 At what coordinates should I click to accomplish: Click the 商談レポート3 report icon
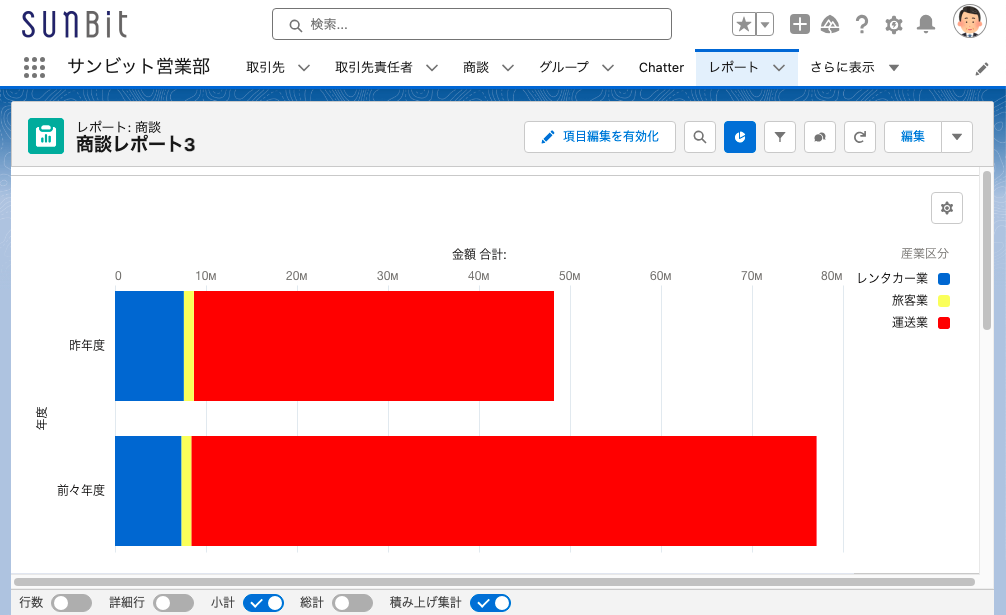point(46,136)
